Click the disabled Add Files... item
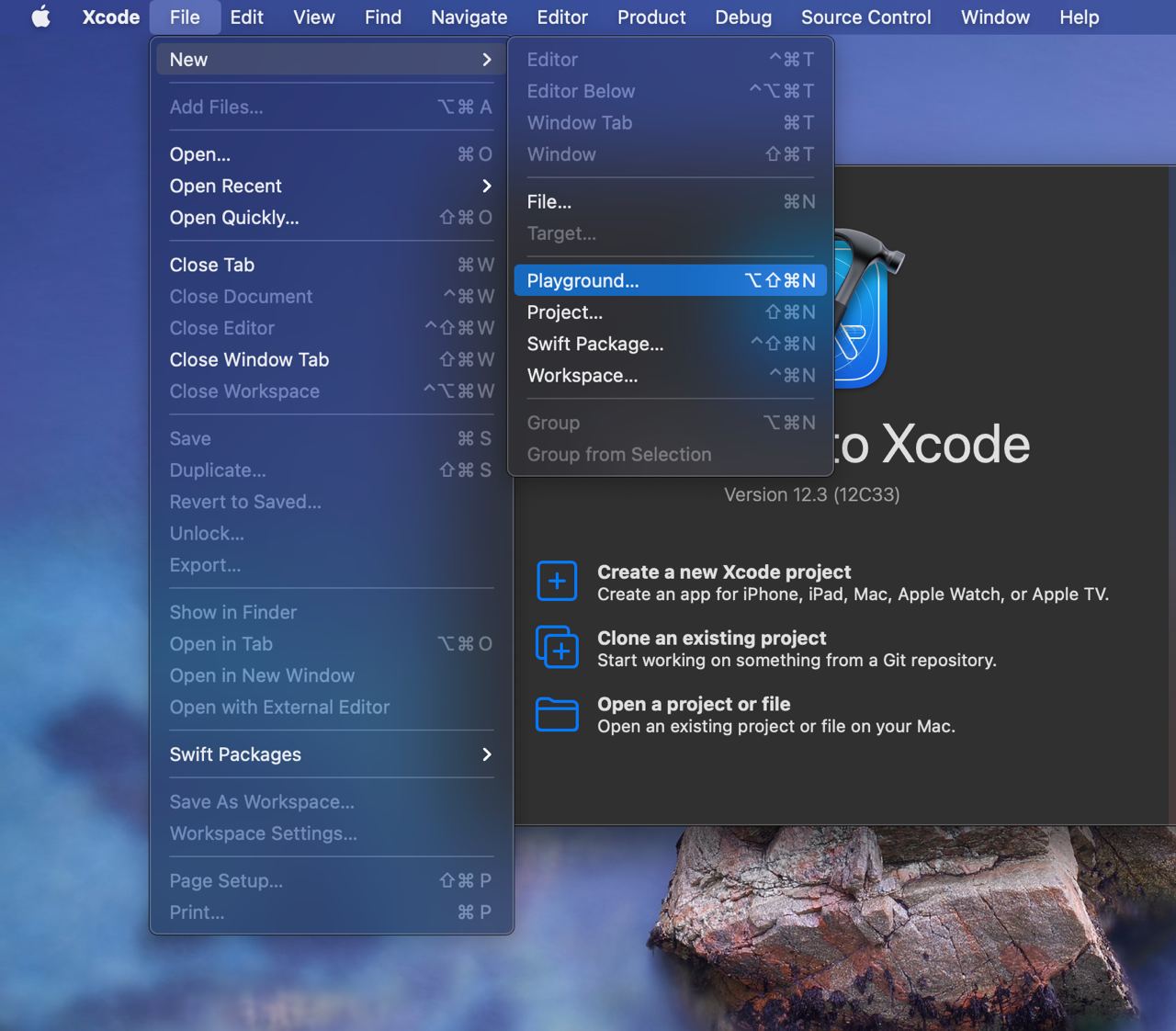This screenshot has height=1031, width=1176. click(332, 108)
